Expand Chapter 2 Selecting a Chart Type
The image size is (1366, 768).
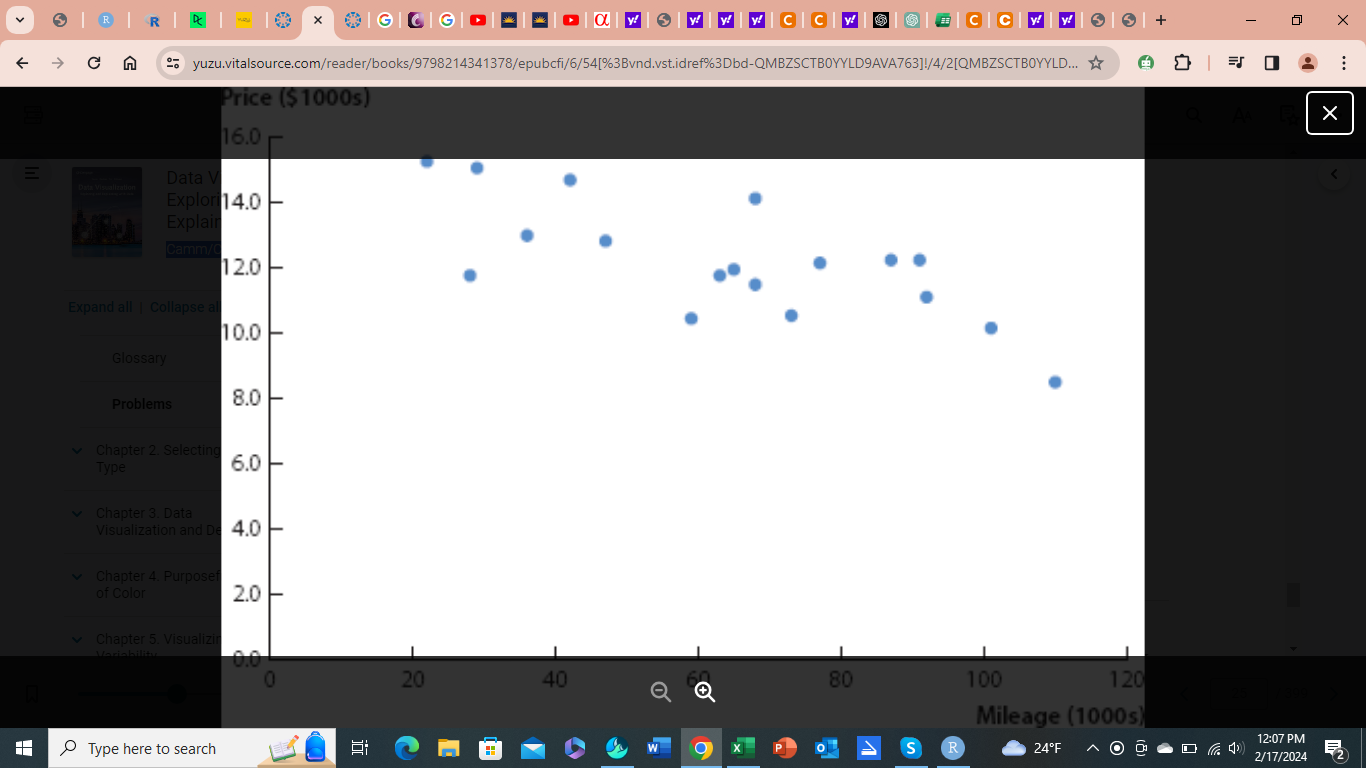[x=77, y=450]
